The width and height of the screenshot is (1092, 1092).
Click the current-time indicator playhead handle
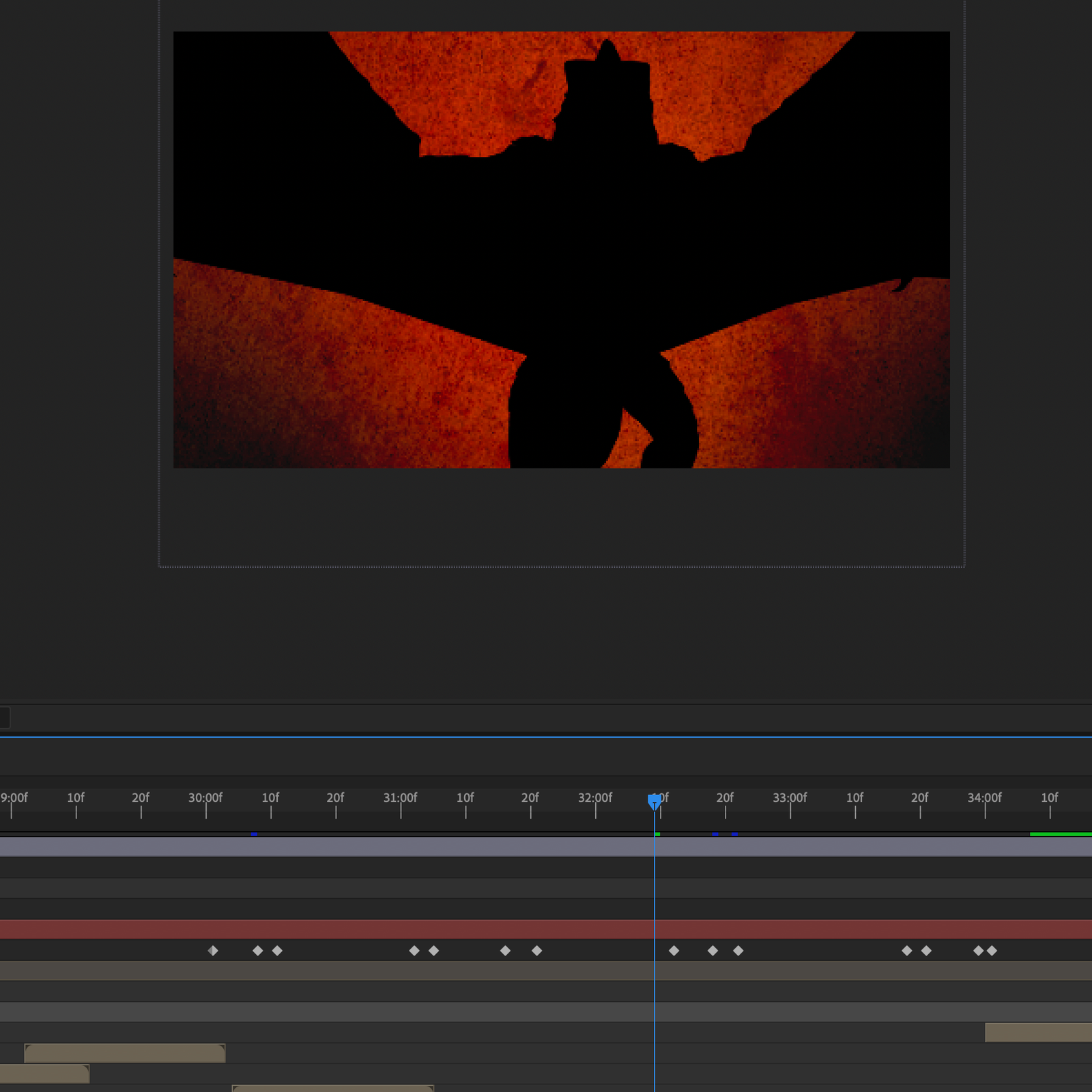[654, 800]
